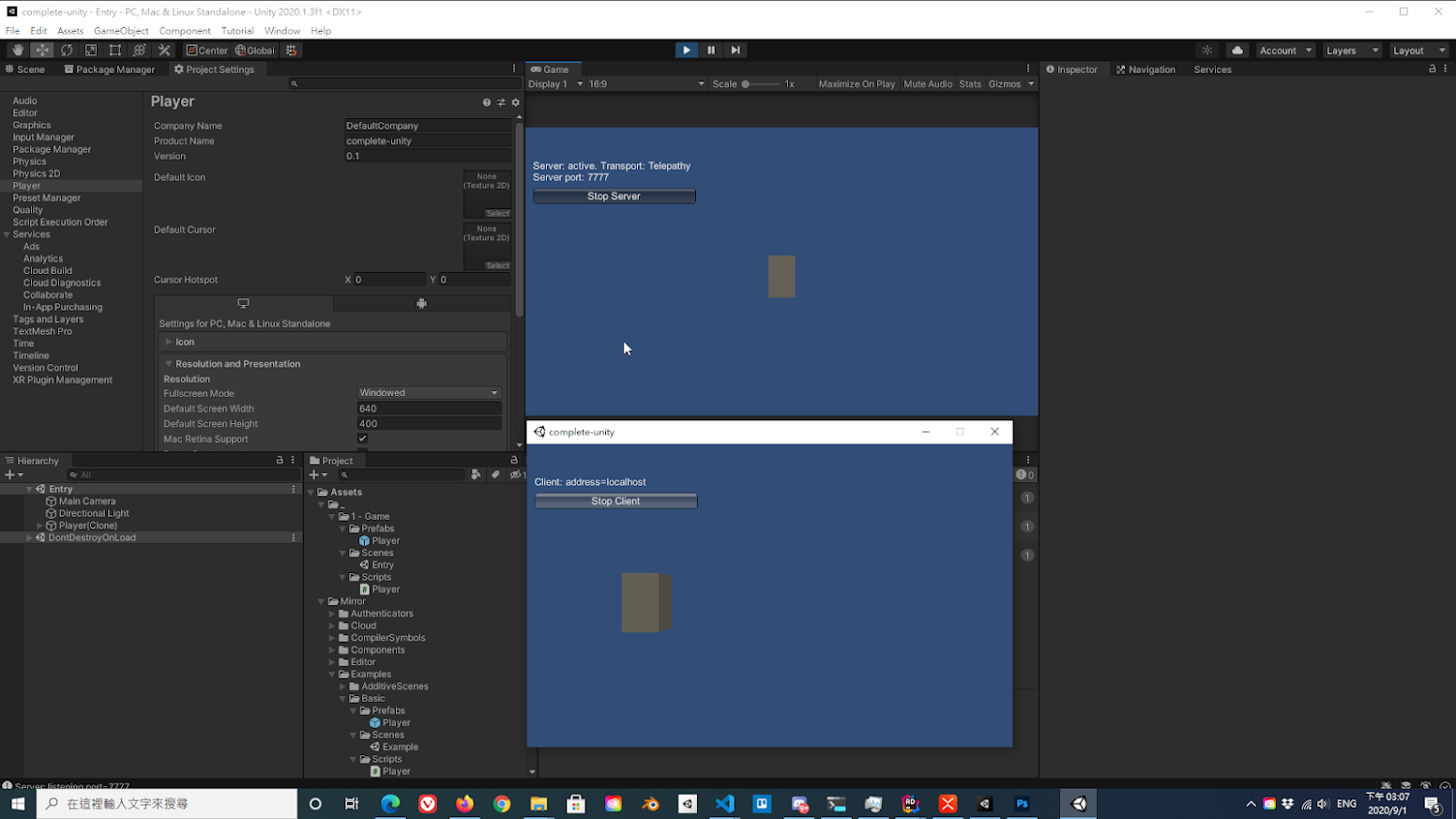Open 16:9 aspect ratio dropdown

(646, 84)
